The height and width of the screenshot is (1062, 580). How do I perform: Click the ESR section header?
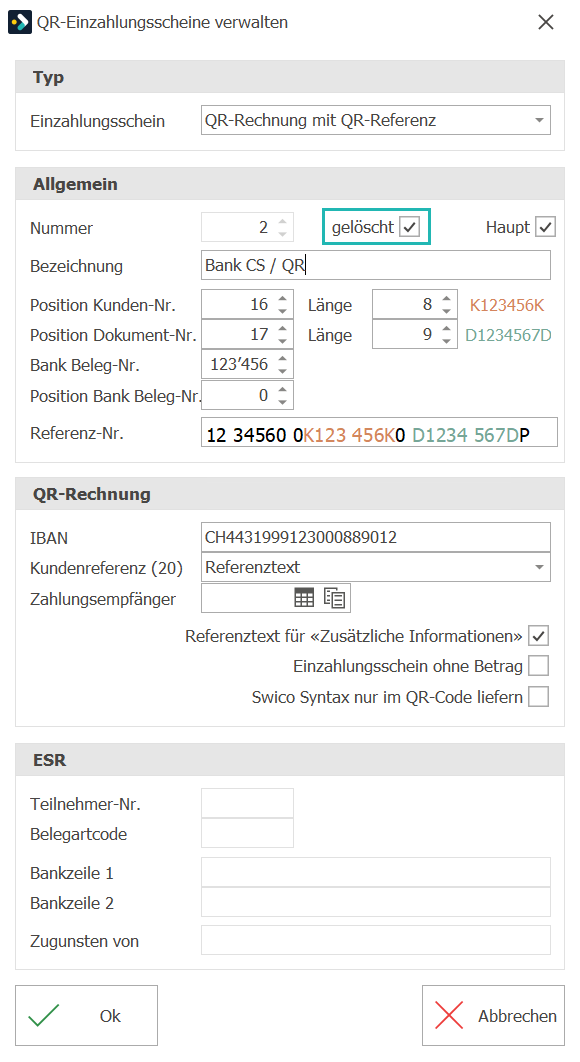(290, 760)
